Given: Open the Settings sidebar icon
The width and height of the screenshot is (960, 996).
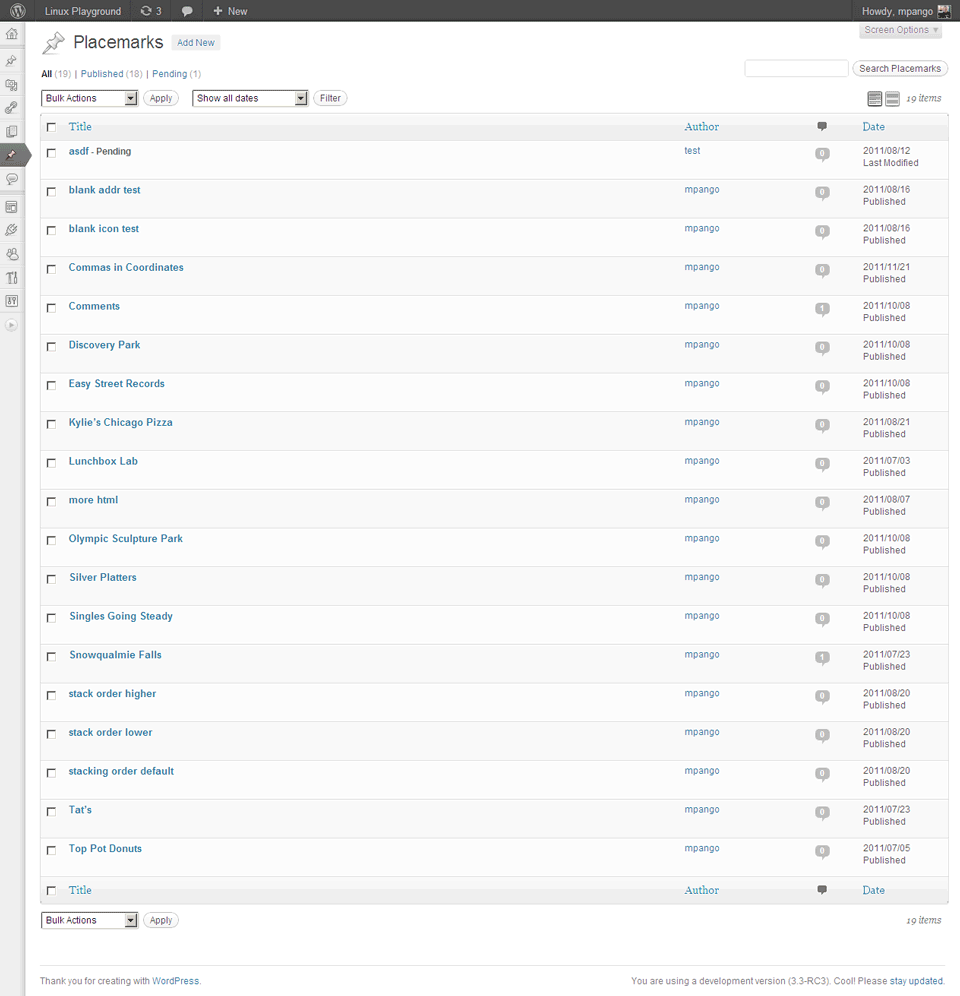Looking at the screenshot, I should click(x=11, y=301).
